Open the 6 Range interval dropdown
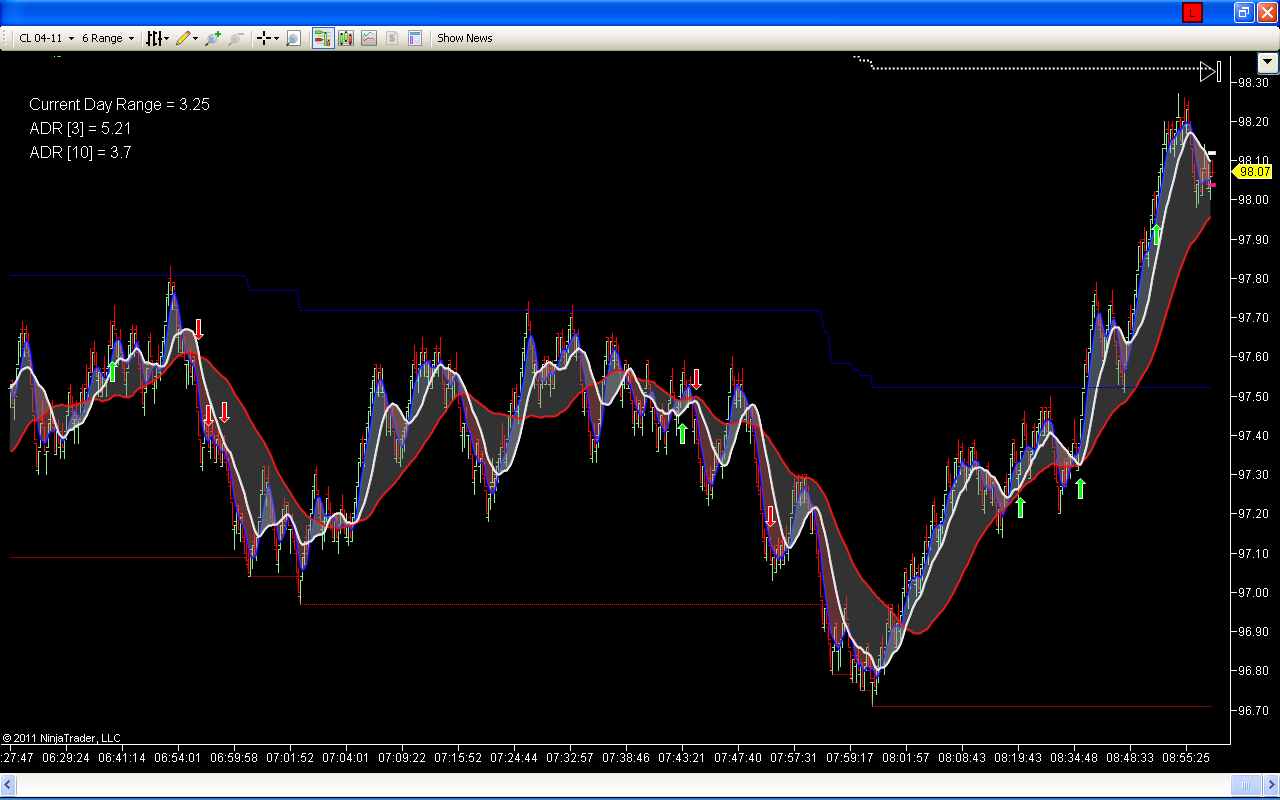 [108, 38]
